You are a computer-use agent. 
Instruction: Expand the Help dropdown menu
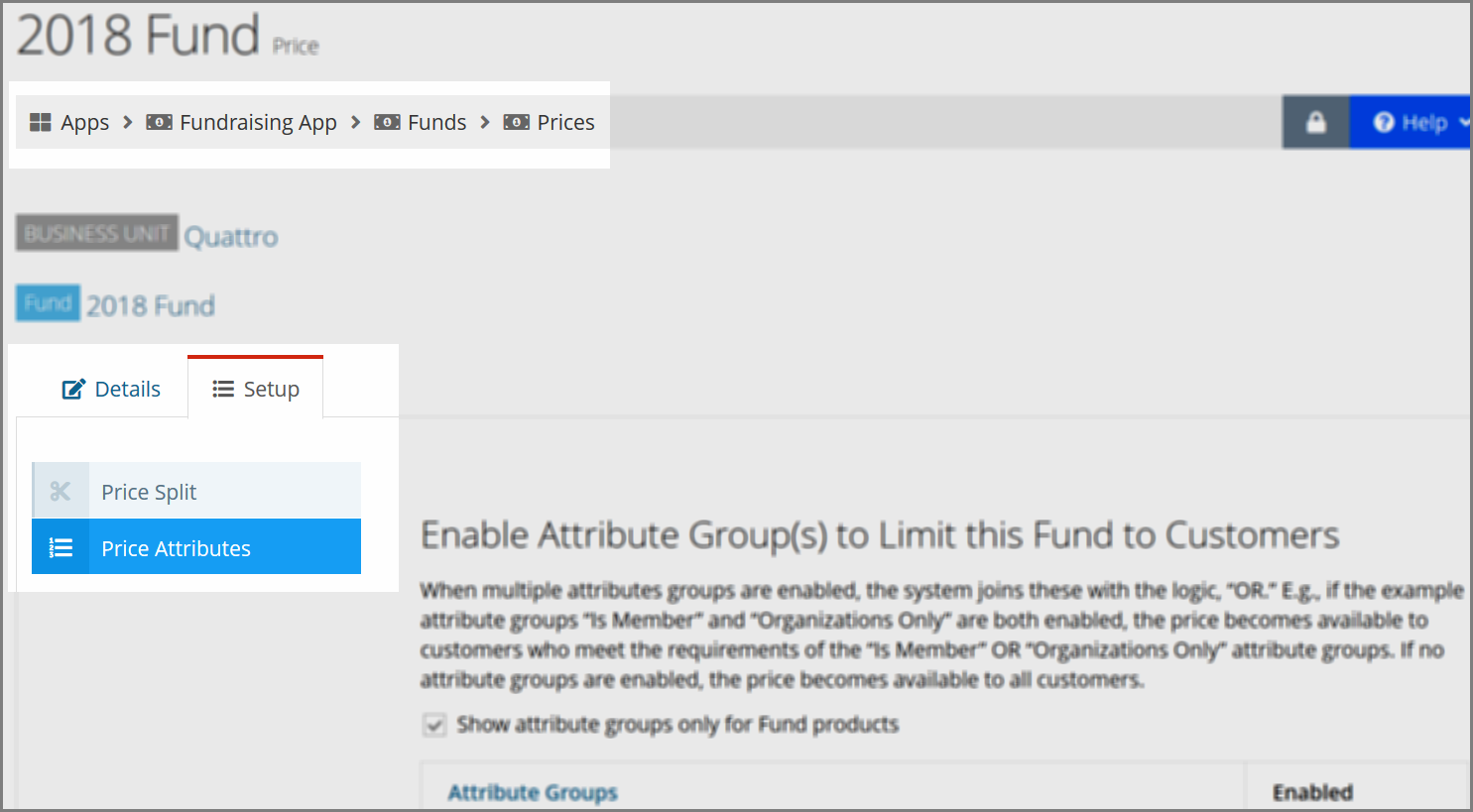point(1410,122)
